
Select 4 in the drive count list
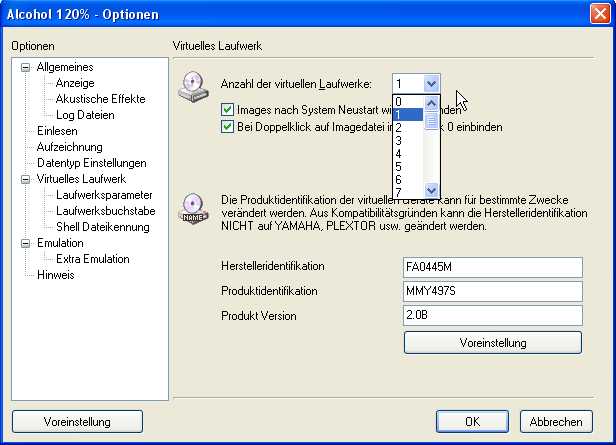tap(408, 154)
